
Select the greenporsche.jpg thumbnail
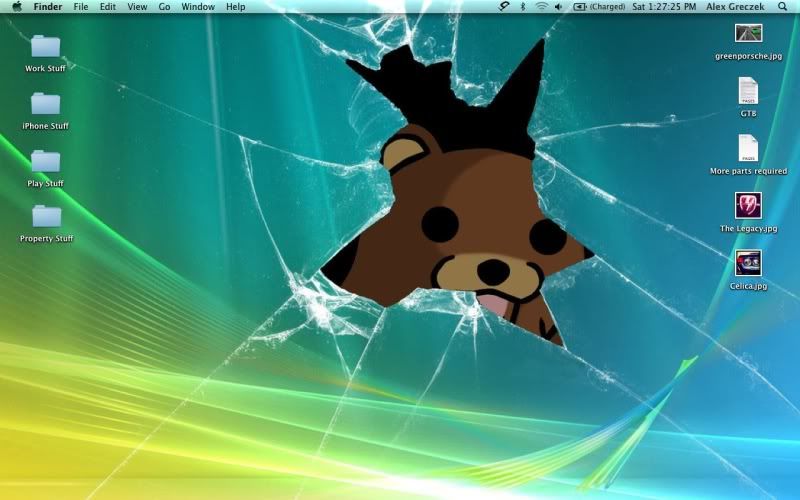(748, 34)
